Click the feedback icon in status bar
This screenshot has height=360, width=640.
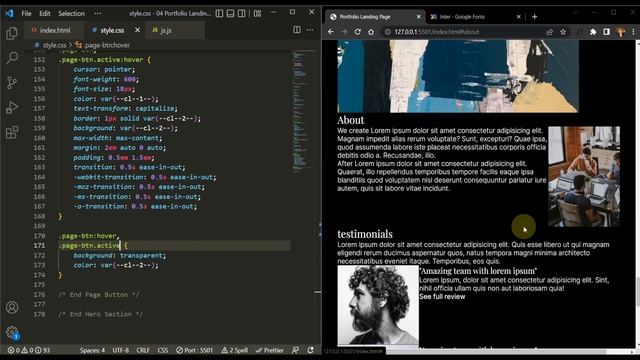point(296,350)
